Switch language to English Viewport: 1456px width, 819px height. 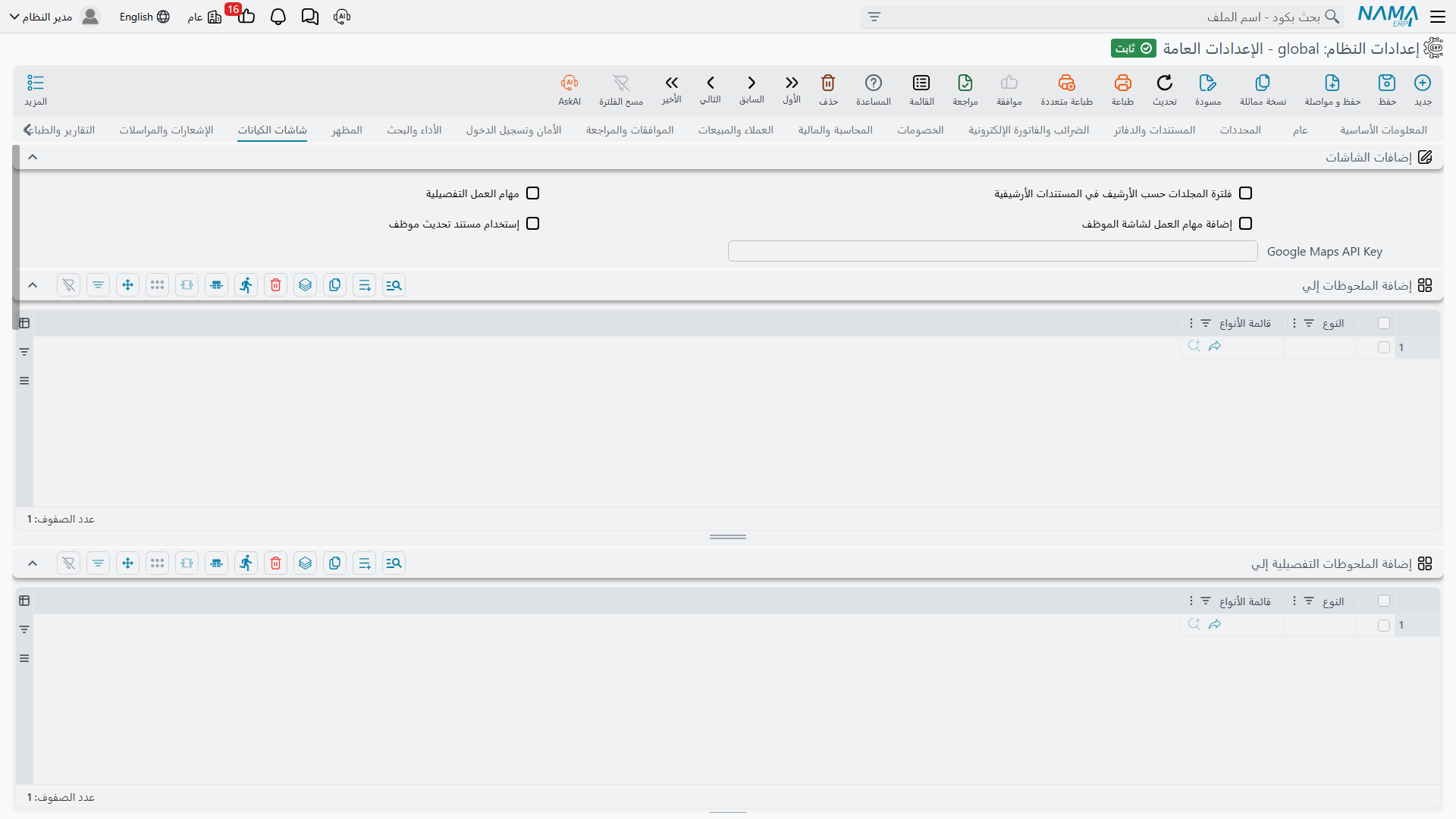click(x=144, y=17)
